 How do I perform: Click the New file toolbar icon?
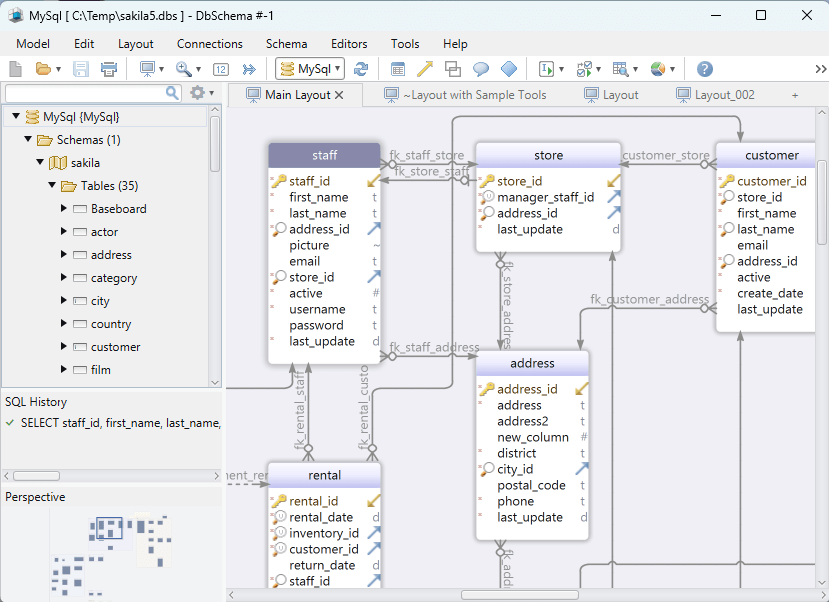16,69
